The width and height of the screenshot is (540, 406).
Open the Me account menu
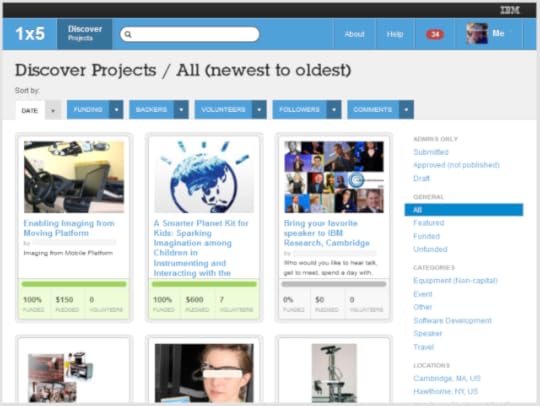click(498, 33)
